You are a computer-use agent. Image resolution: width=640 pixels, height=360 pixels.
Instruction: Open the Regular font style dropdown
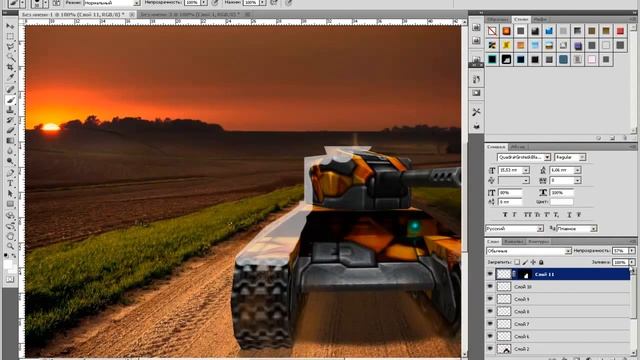coord(582,157)
